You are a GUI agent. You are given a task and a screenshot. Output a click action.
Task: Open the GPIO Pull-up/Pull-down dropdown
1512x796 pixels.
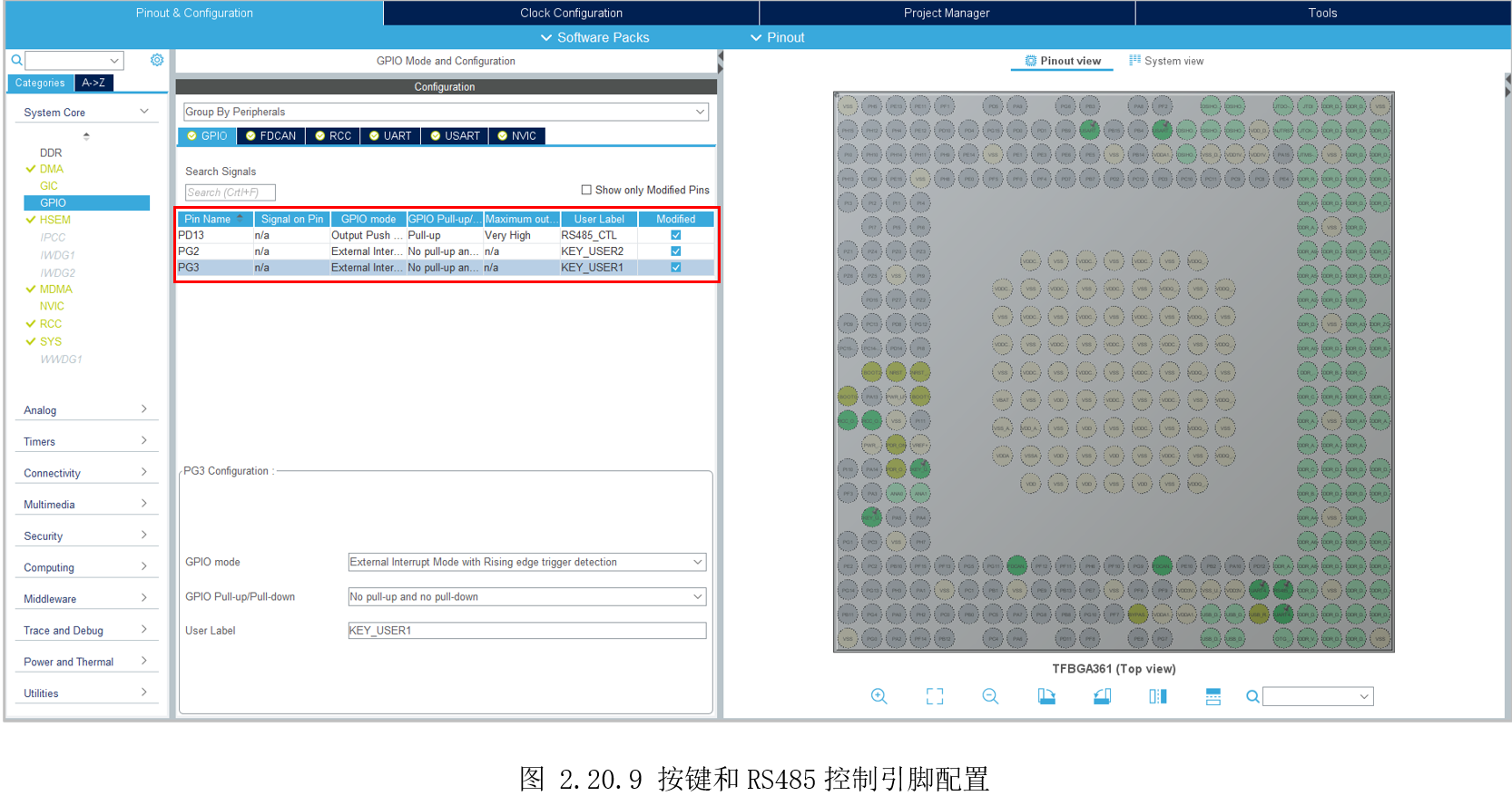(x=526, y=597)
